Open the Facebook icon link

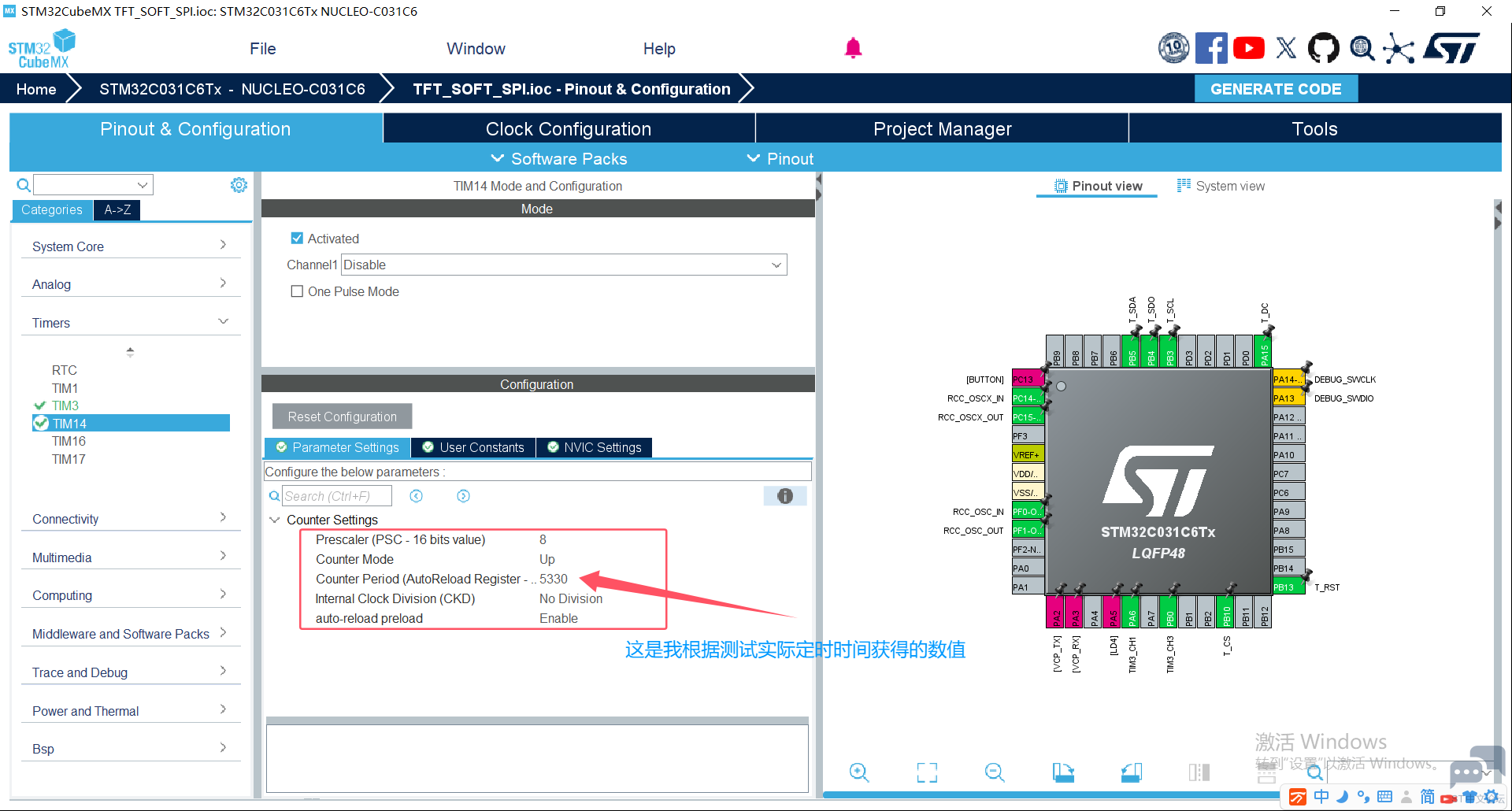point(1211,48)
